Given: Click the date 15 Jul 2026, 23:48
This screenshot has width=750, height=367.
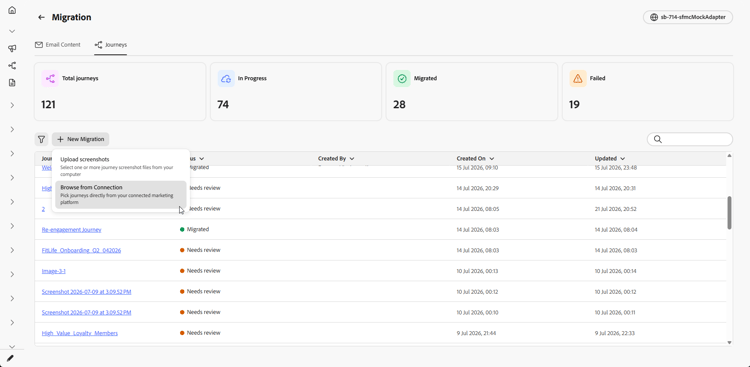Looking at the screenshot, I should pos(616,168).
